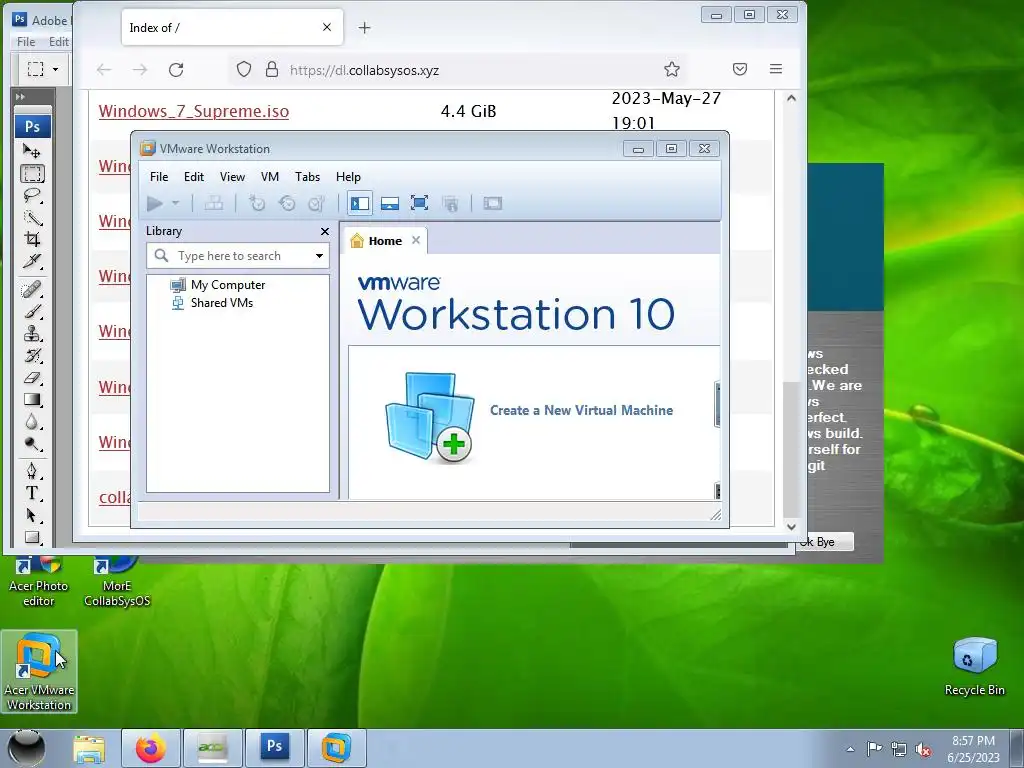Open Photoshop marquee tool preset dropdown
1024x768 pixels.
pyautogui.click(x=56, y=69)
